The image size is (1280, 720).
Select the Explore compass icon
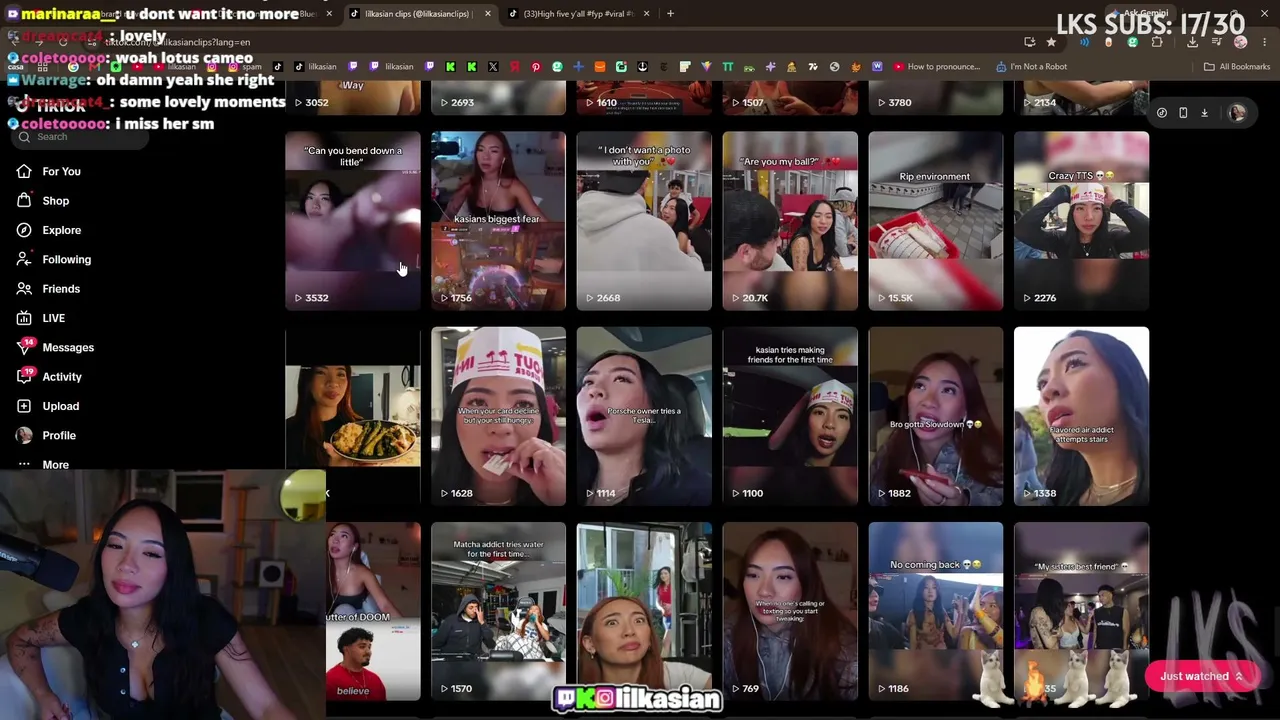[24, 230]
